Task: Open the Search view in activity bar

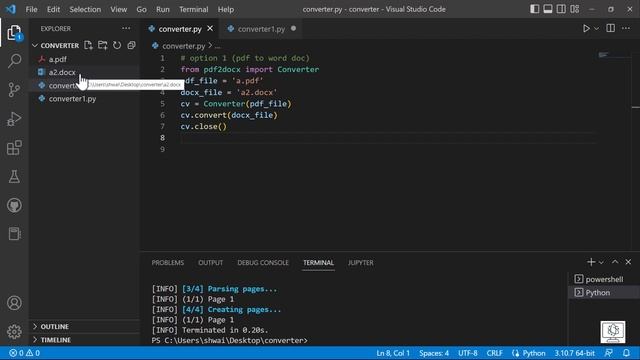Action: pos(14,61)
